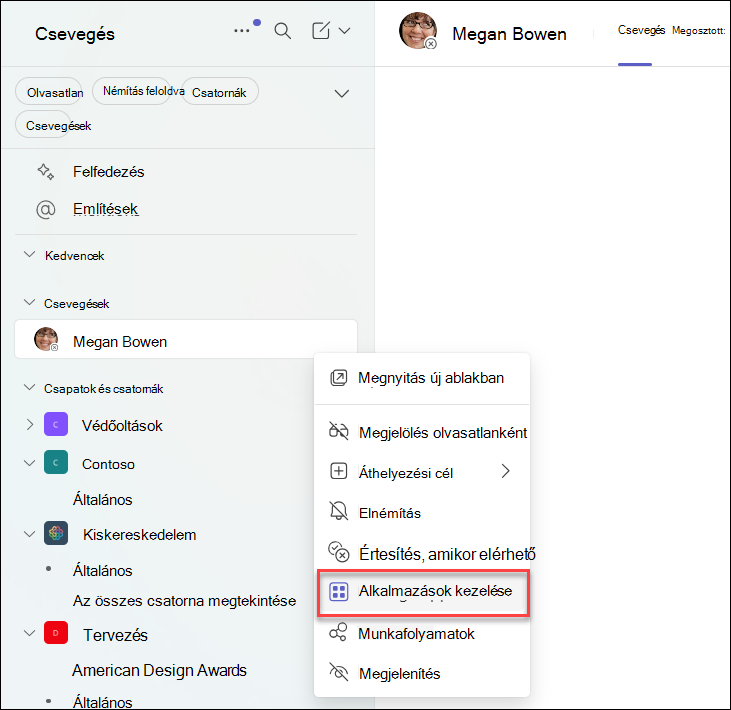Click the Kiskereskedelem team icon
731x710 pixels.
56,533
